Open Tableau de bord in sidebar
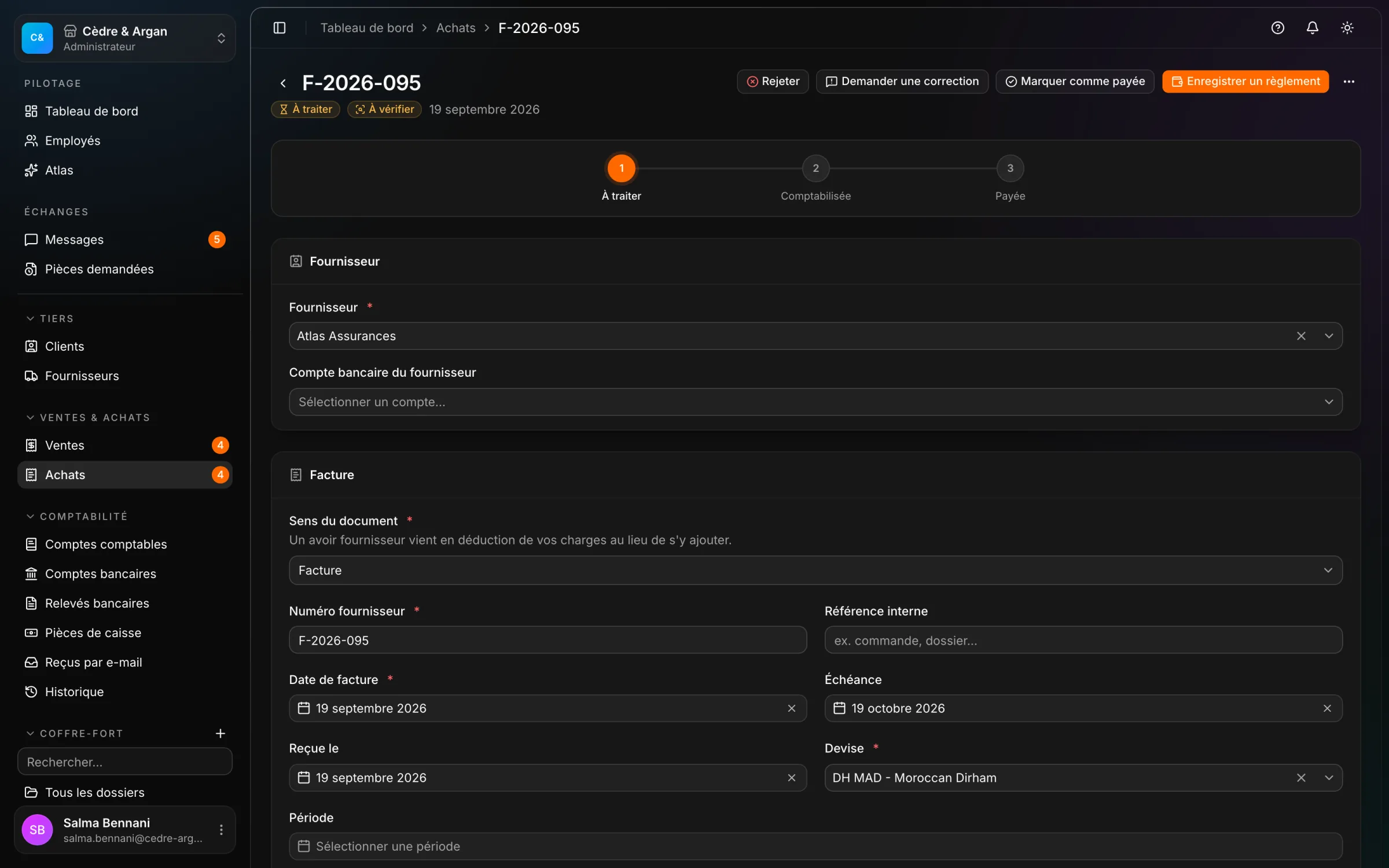This screenshot has width=1389, height=868. point(125,111)
